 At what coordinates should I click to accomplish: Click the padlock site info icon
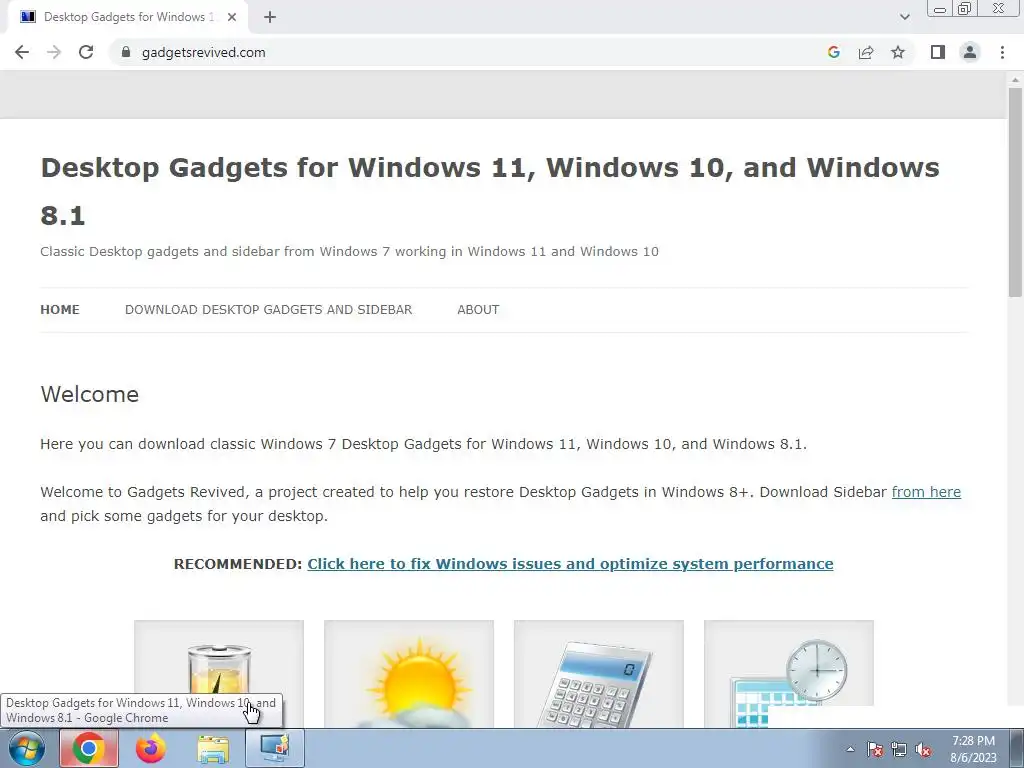tap(126, 52)
